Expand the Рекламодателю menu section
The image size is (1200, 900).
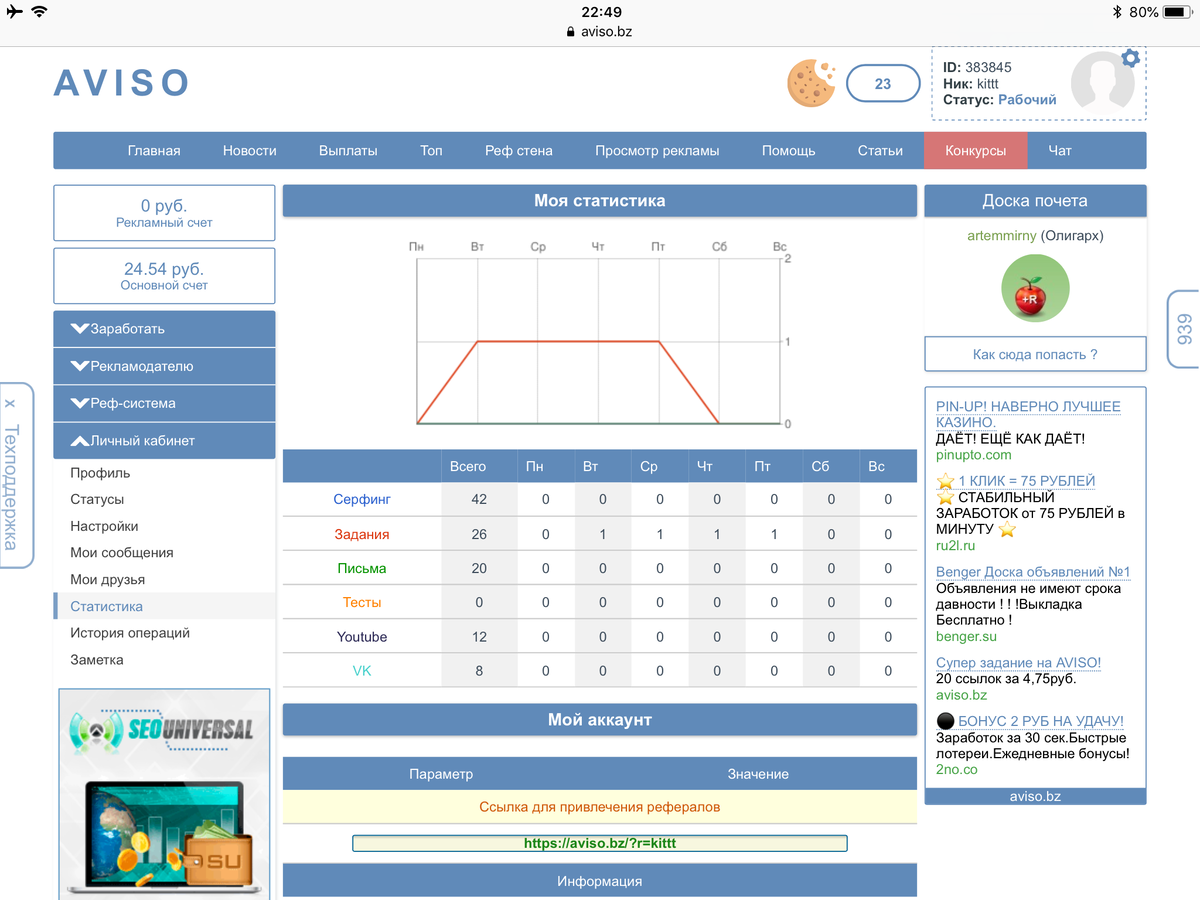[164, 366]
